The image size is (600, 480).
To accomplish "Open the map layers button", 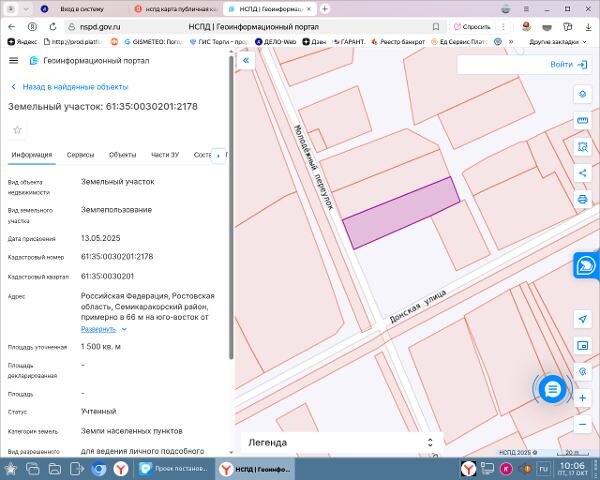I will pos(582,94).
